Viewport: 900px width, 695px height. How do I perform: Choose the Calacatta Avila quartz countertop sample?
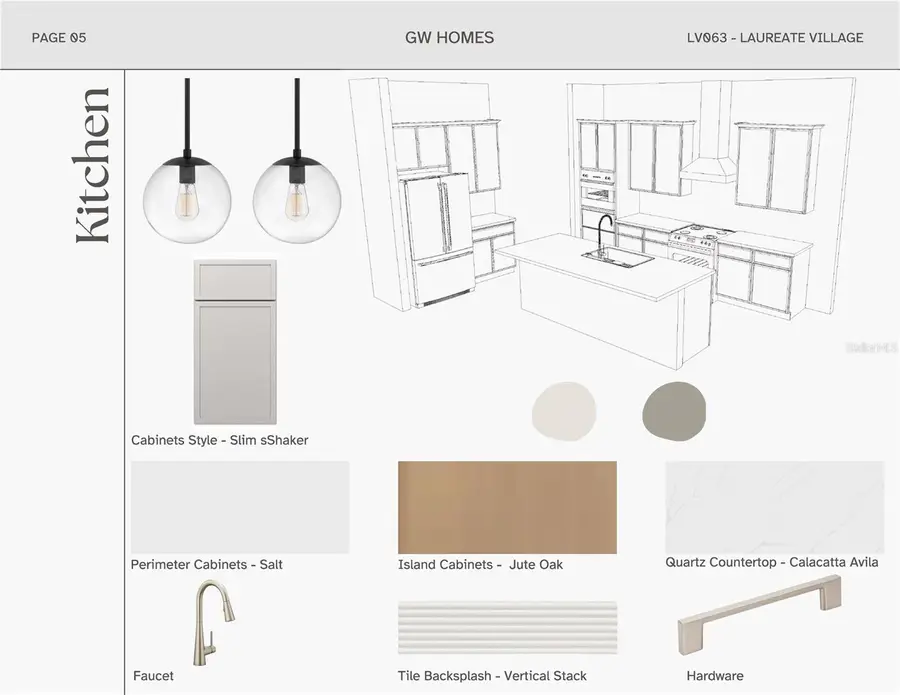774,507
